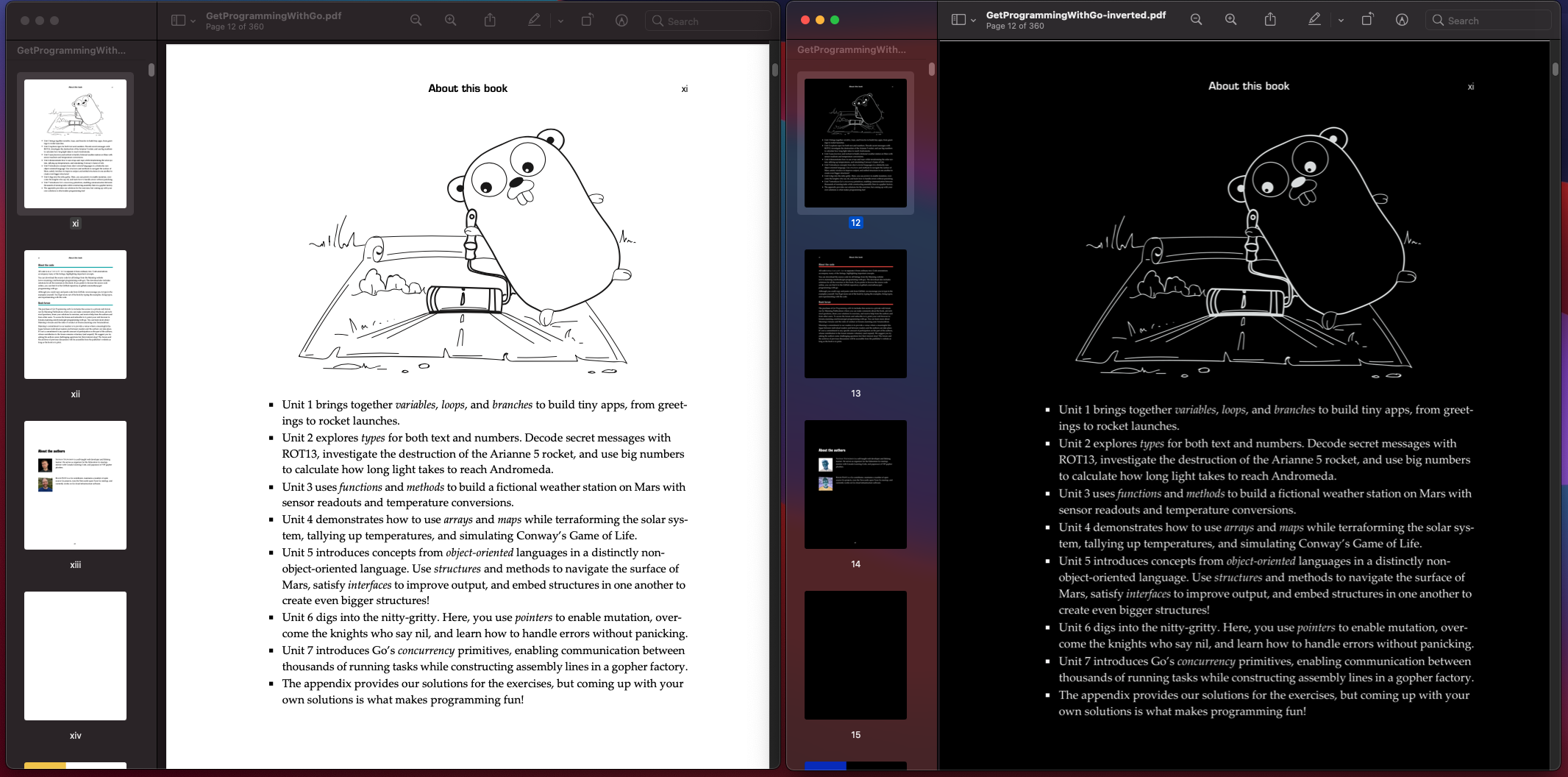This screenshot has height=777, width=1568.
Task: Select page 15 thumbnail in inverted sidebar
Action: click(x=855, y=655)
